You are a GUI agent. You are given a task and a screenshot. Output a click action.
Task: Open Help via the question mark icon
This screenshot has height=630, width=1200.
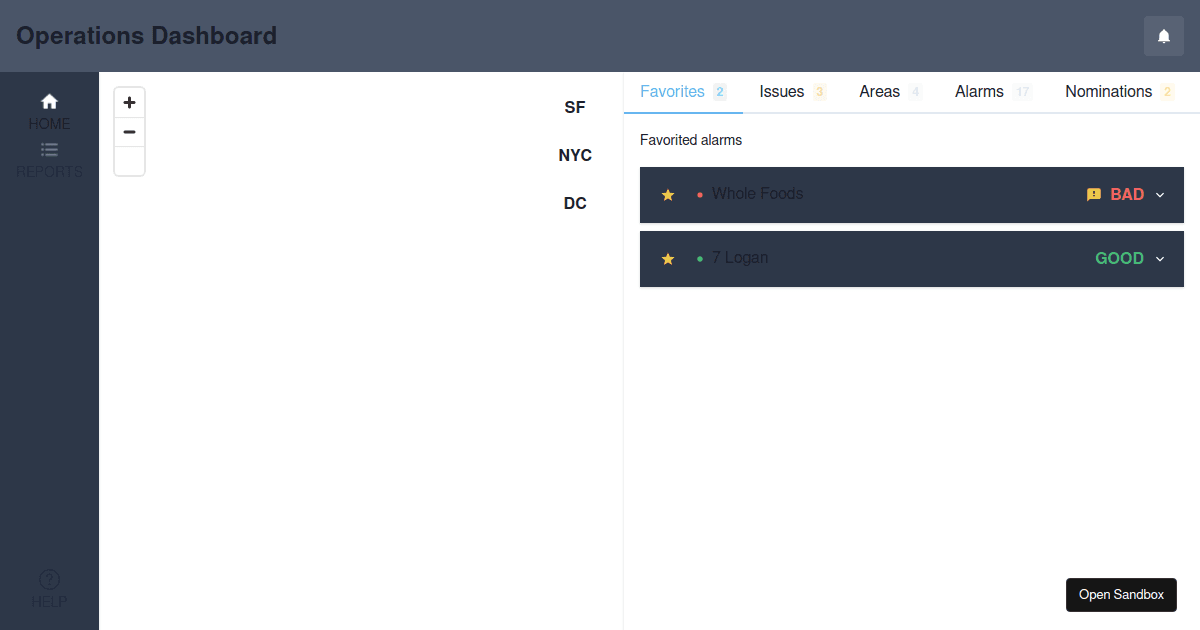tap(49, 579)
